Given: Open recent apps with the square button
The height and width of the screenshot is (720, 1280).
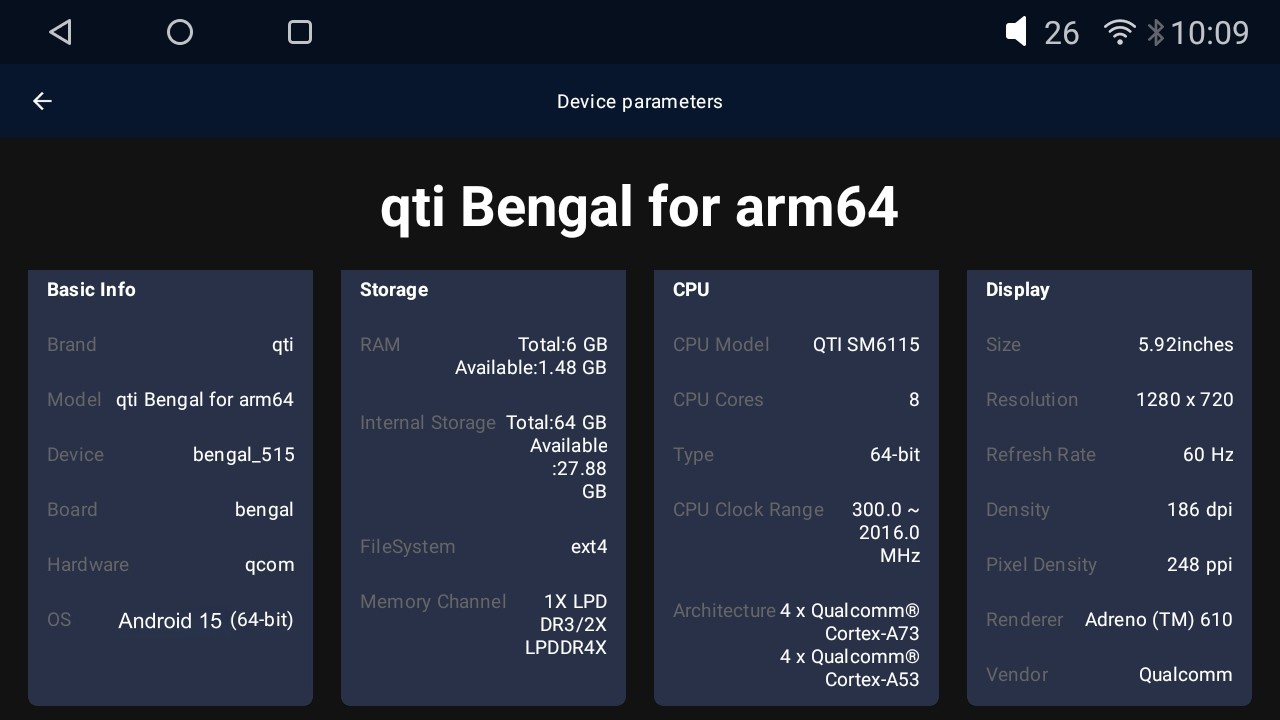Looking at the screenshot, I should click(300, 33).
